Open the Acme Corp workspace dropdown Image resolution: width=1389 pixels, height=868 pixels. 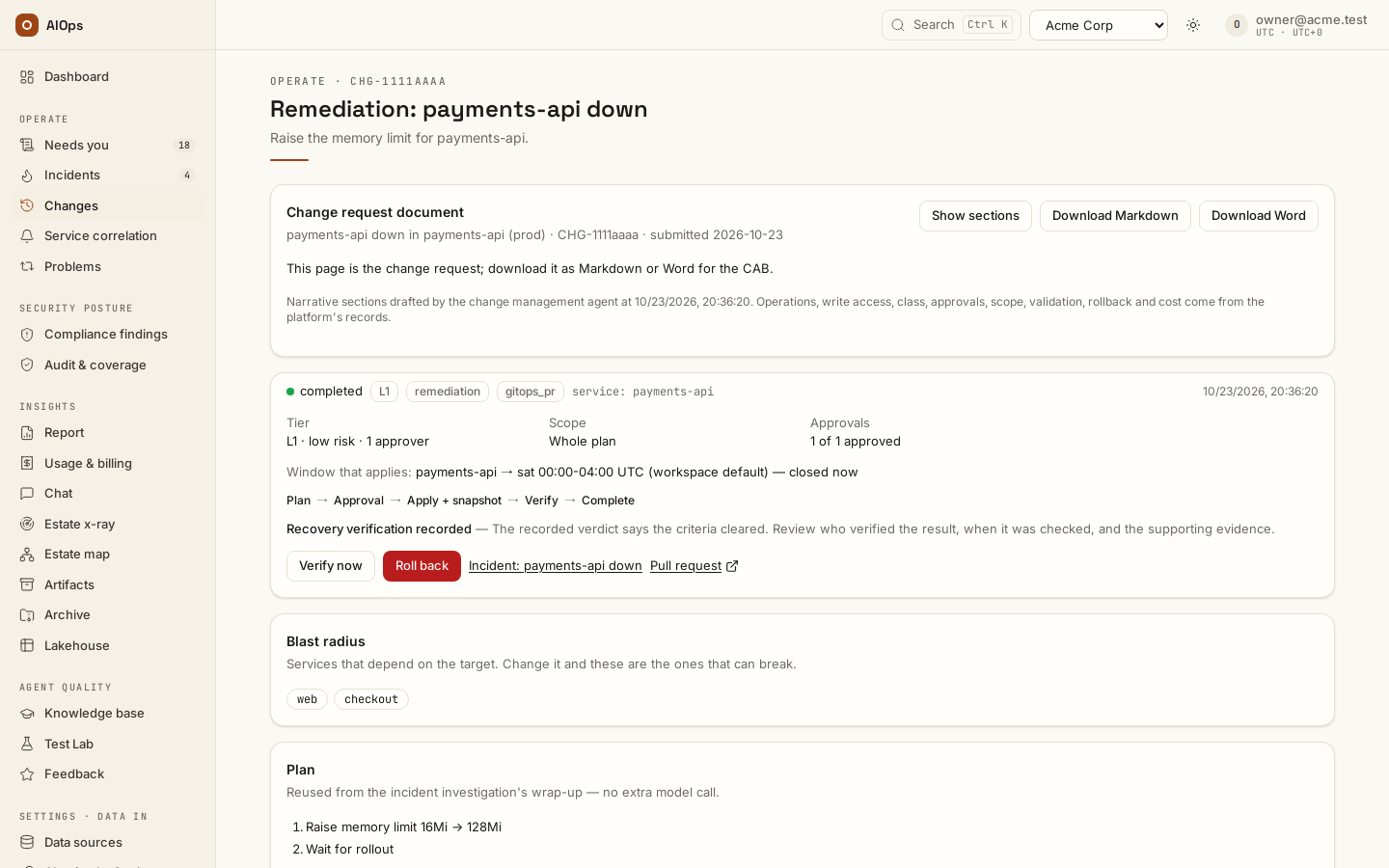[1099, 25]
